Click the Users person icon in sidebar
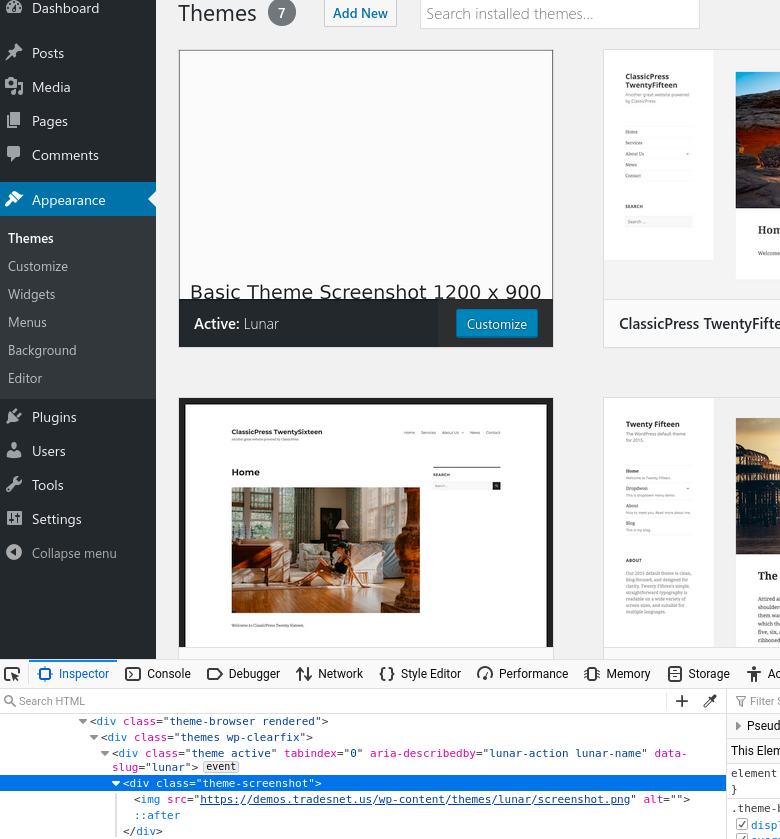This screenshot has height=839, width=780. [x=14, y=451]
